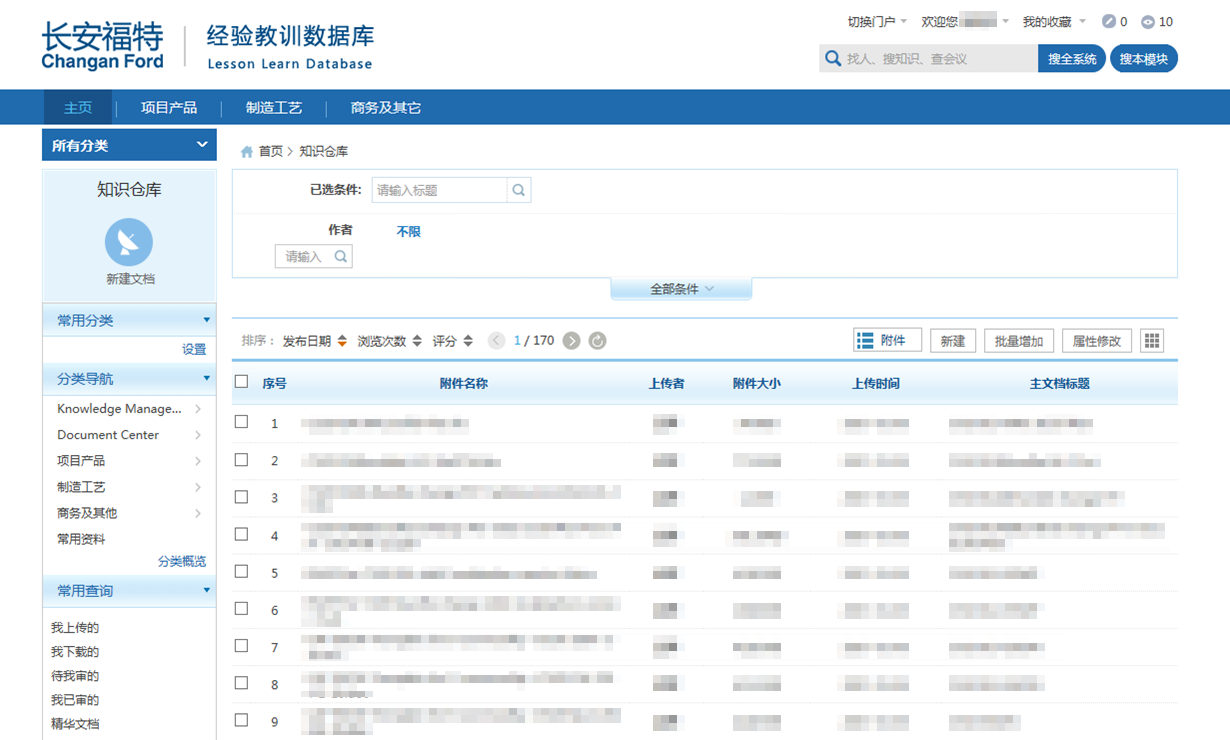Click the home icon in breadcrumb
The height and width of the screenshot is (740, 1230).
point(247,152)
